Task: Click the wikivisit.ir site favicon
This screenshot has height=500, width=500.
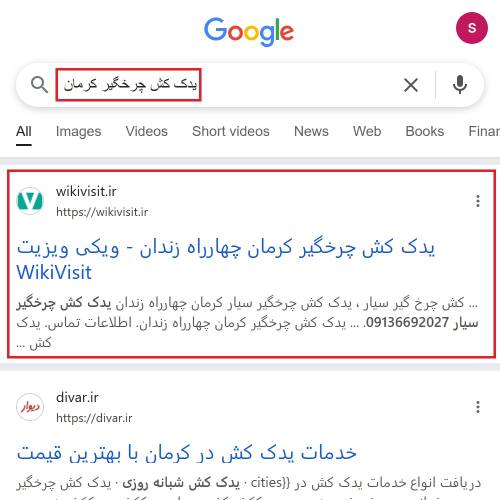Action: (30, 201)
